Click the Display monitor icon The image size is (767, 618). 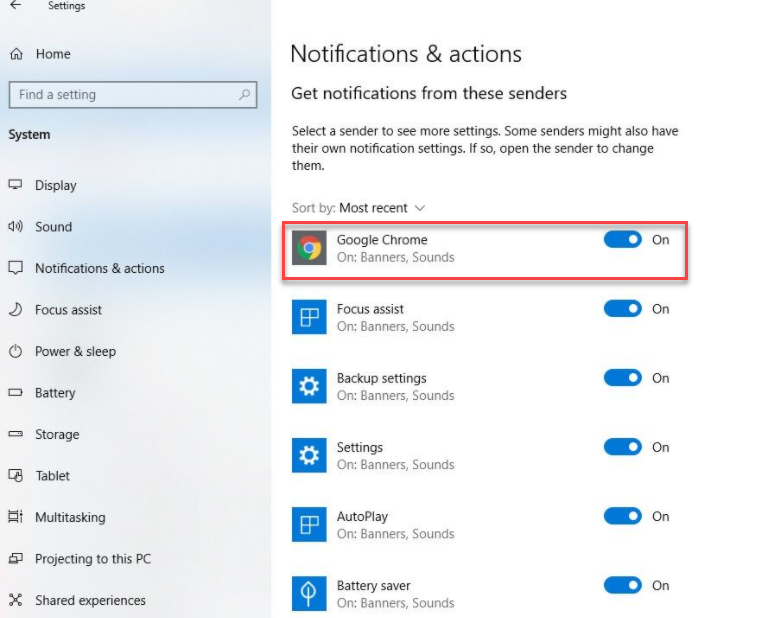[x=16, y=185]
